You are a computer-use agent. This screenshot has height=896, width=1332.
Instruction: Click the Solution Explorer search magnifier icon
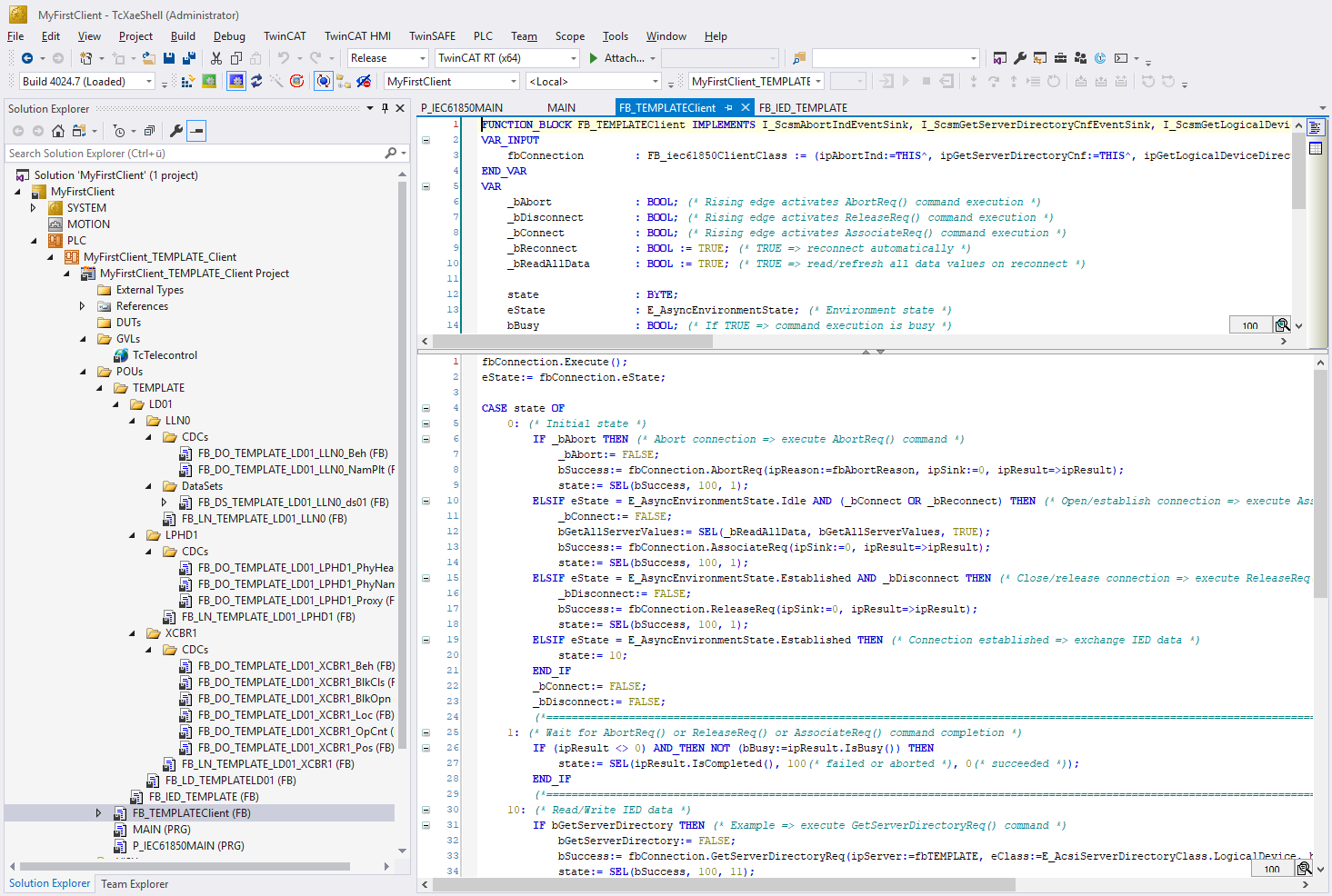[x=390, y=154]
